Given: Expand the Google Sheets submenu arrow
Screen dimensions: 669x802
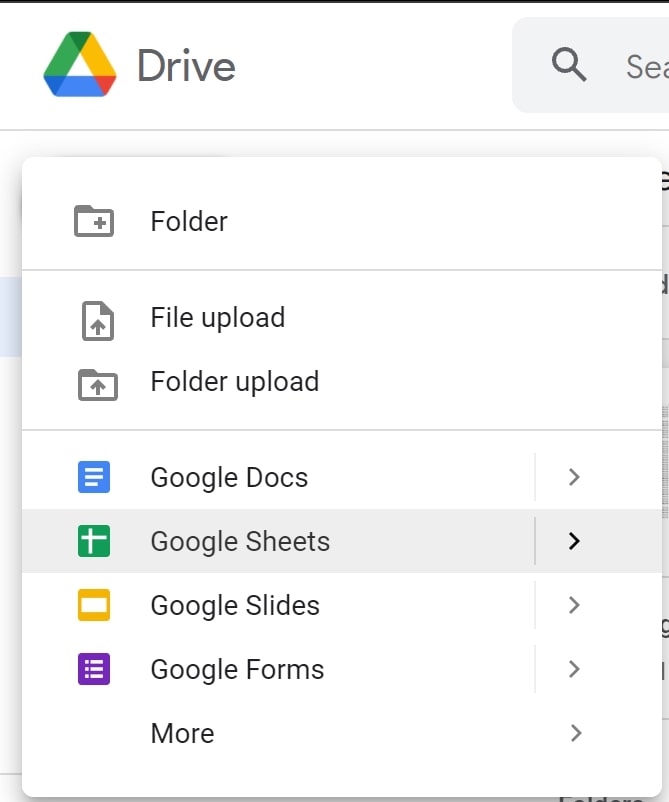Looking at the screenshot, I should coord(574,541).
